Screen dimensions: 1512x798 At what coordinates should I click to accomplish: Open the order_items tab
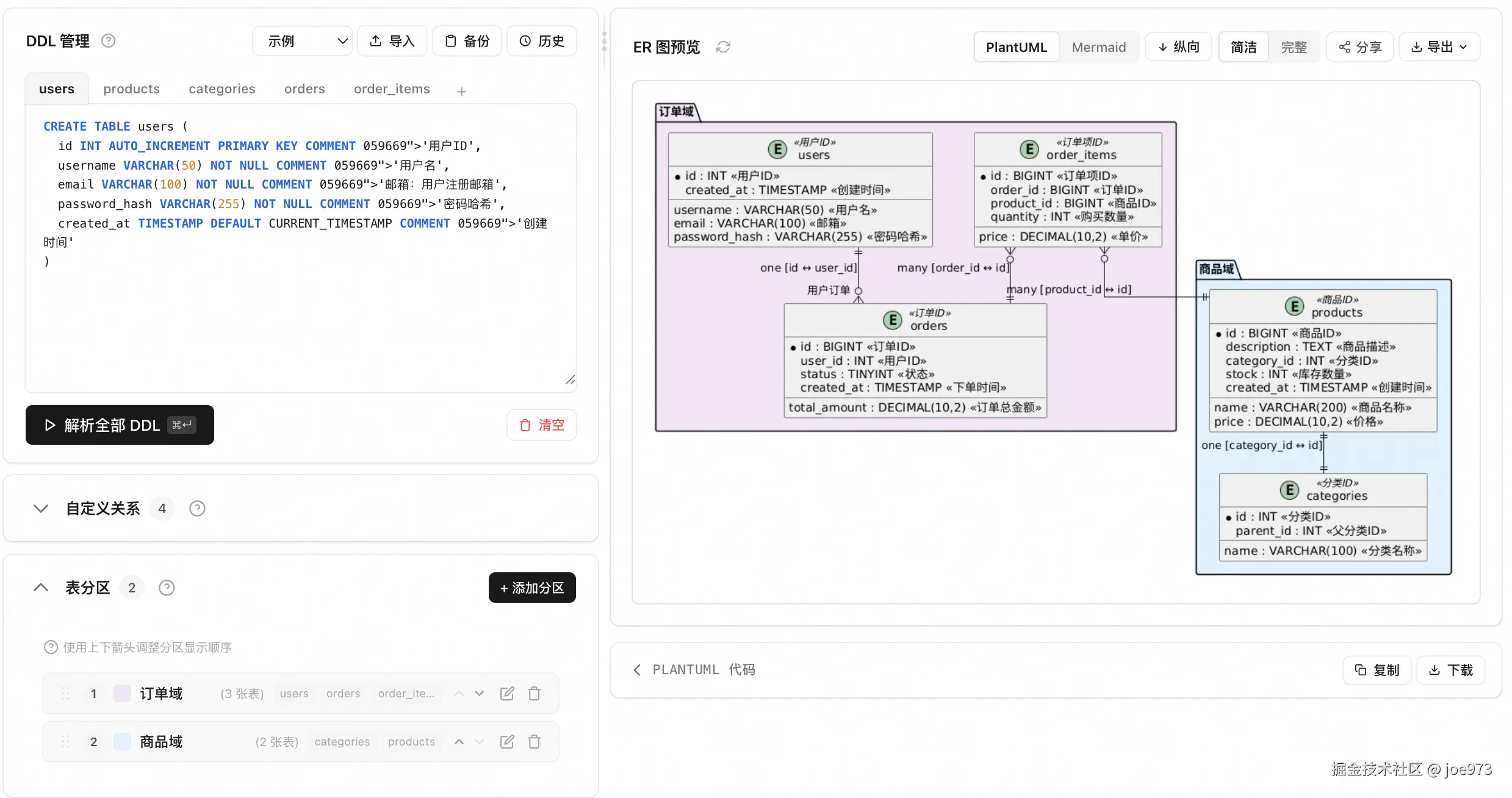[392, 89]
